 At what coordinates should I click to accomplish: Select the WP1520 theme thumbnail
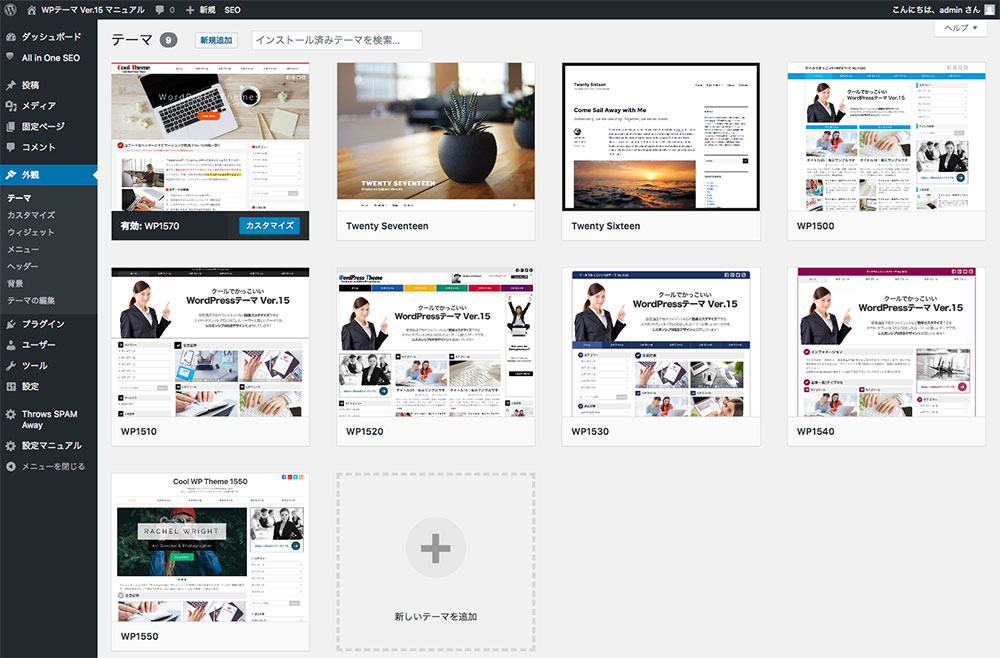tap(436, 342)
